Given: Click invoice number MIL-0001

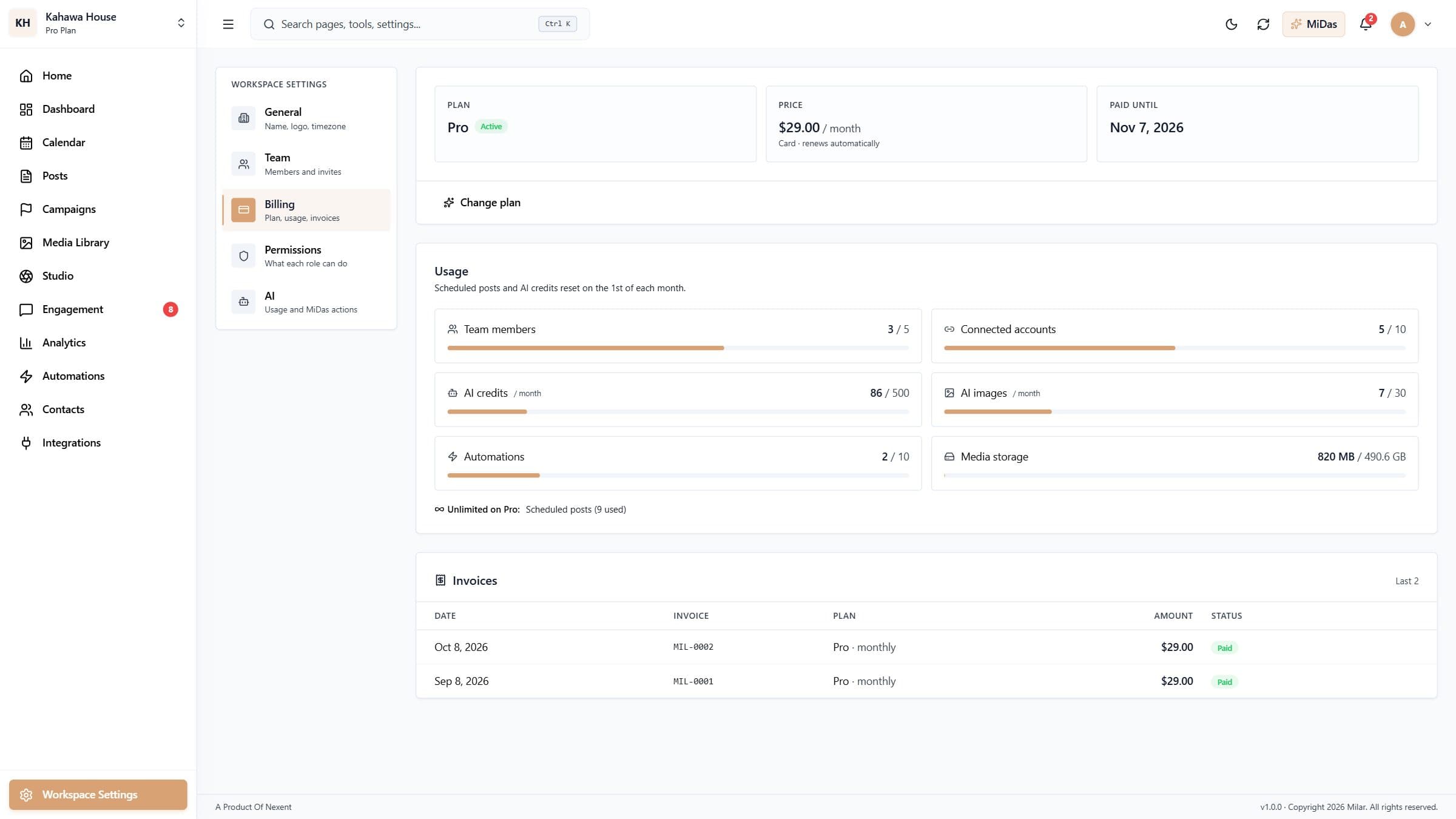Looking at the screenshot, I should coord(693,681).
